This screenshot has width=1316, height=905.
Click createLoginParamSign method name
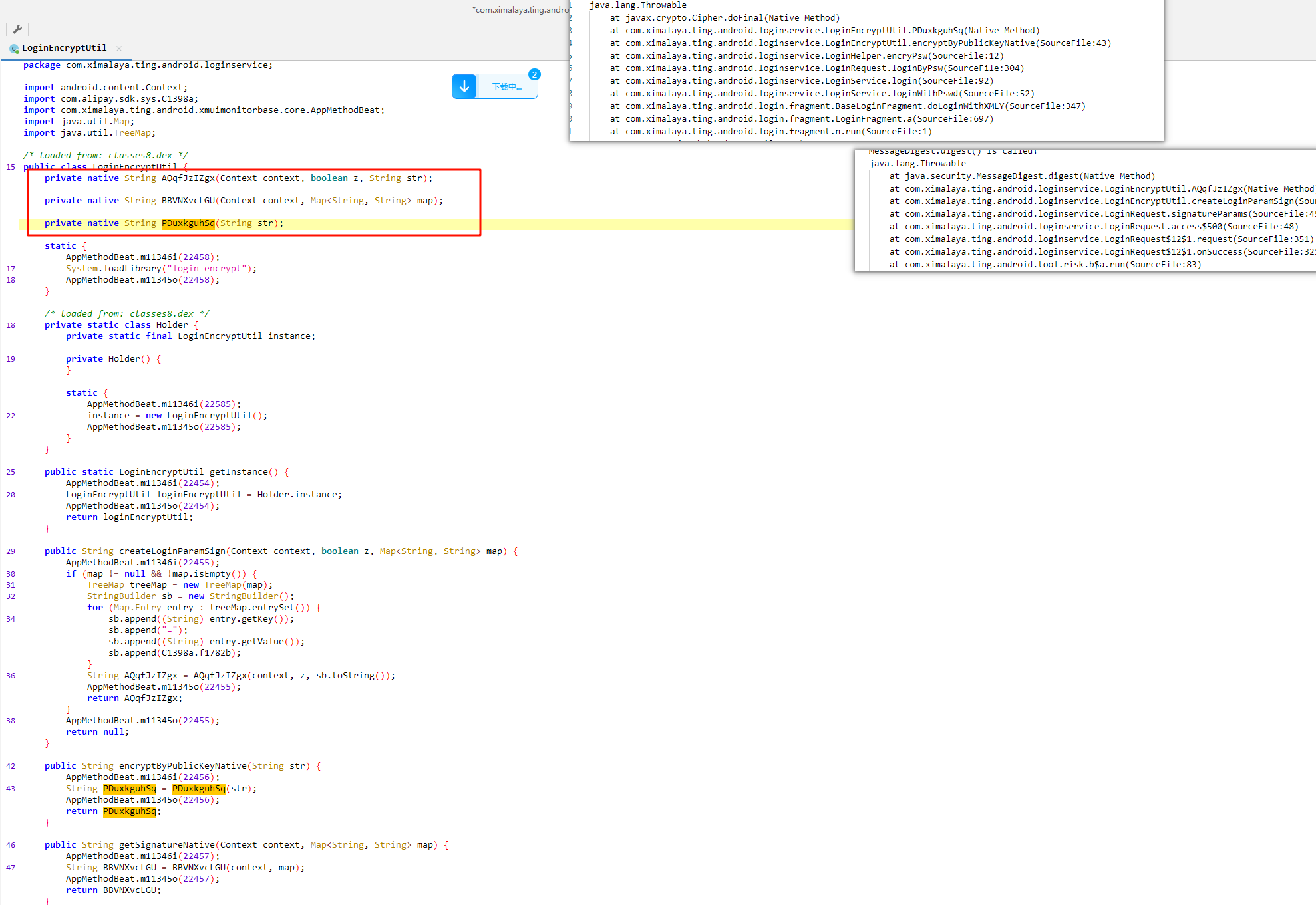[172, 551]
